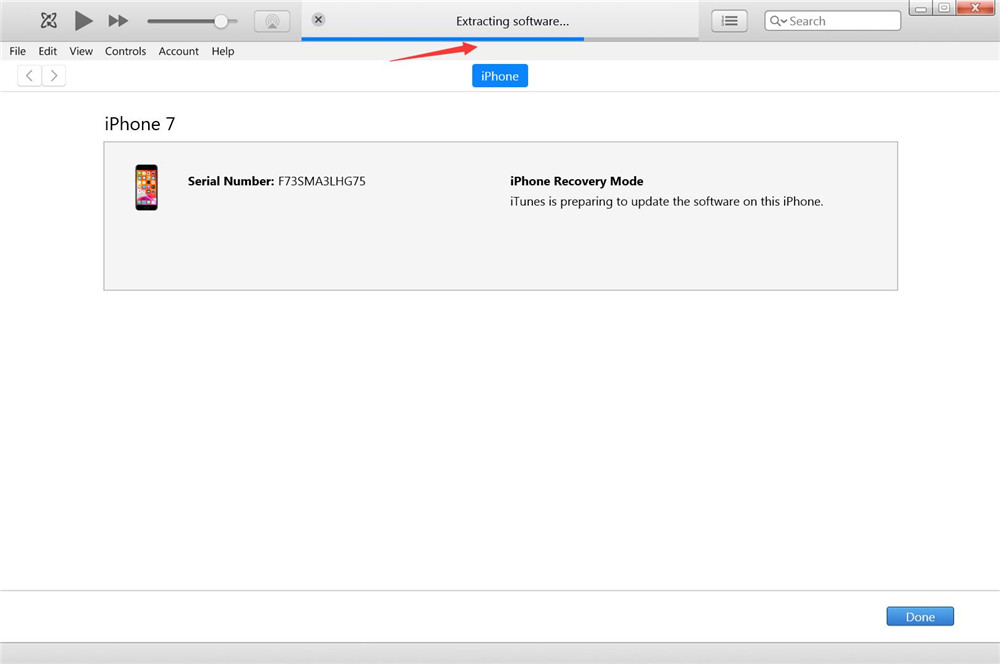This screenshot has width=1000, height=664.
Task: Click the Search input field
Action: (x=832, y=21)
